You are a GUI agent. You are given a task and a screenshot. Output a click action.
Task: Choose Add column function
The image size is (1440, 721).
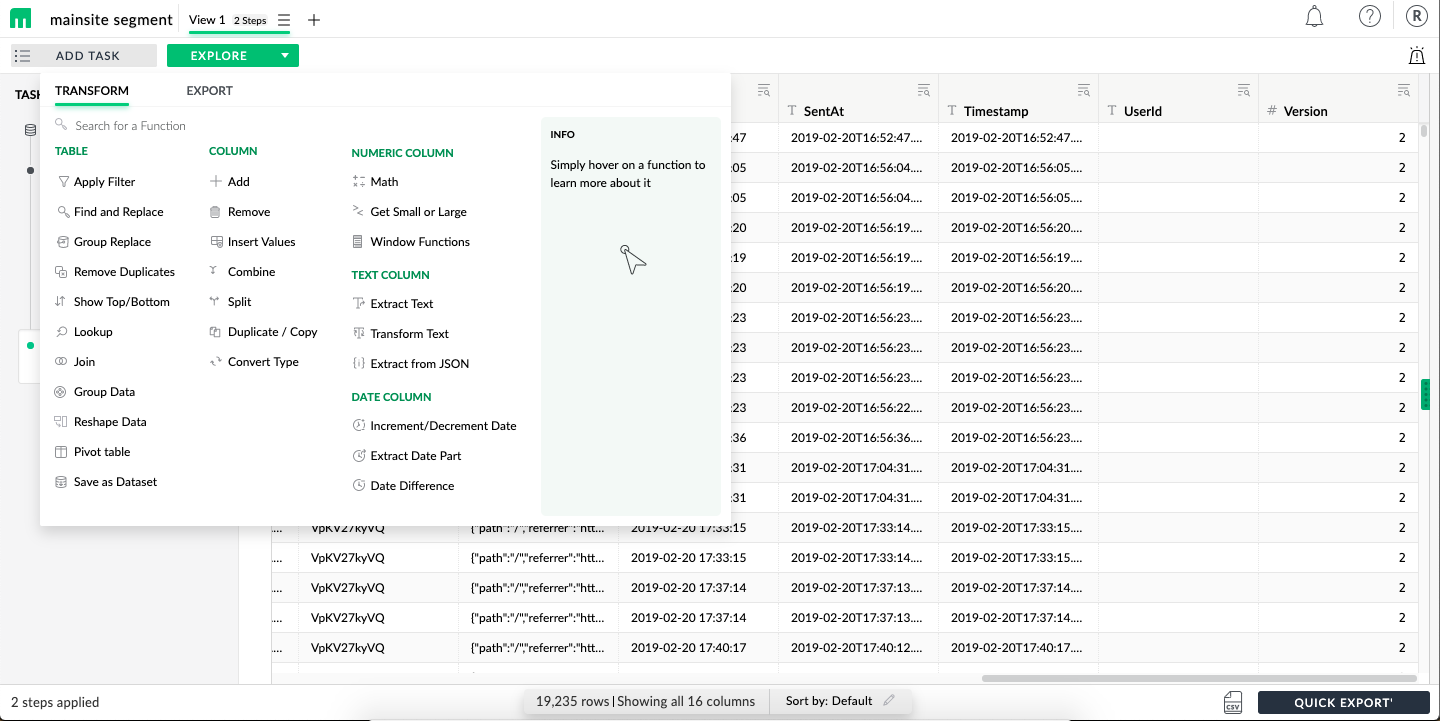coord(230,182)
